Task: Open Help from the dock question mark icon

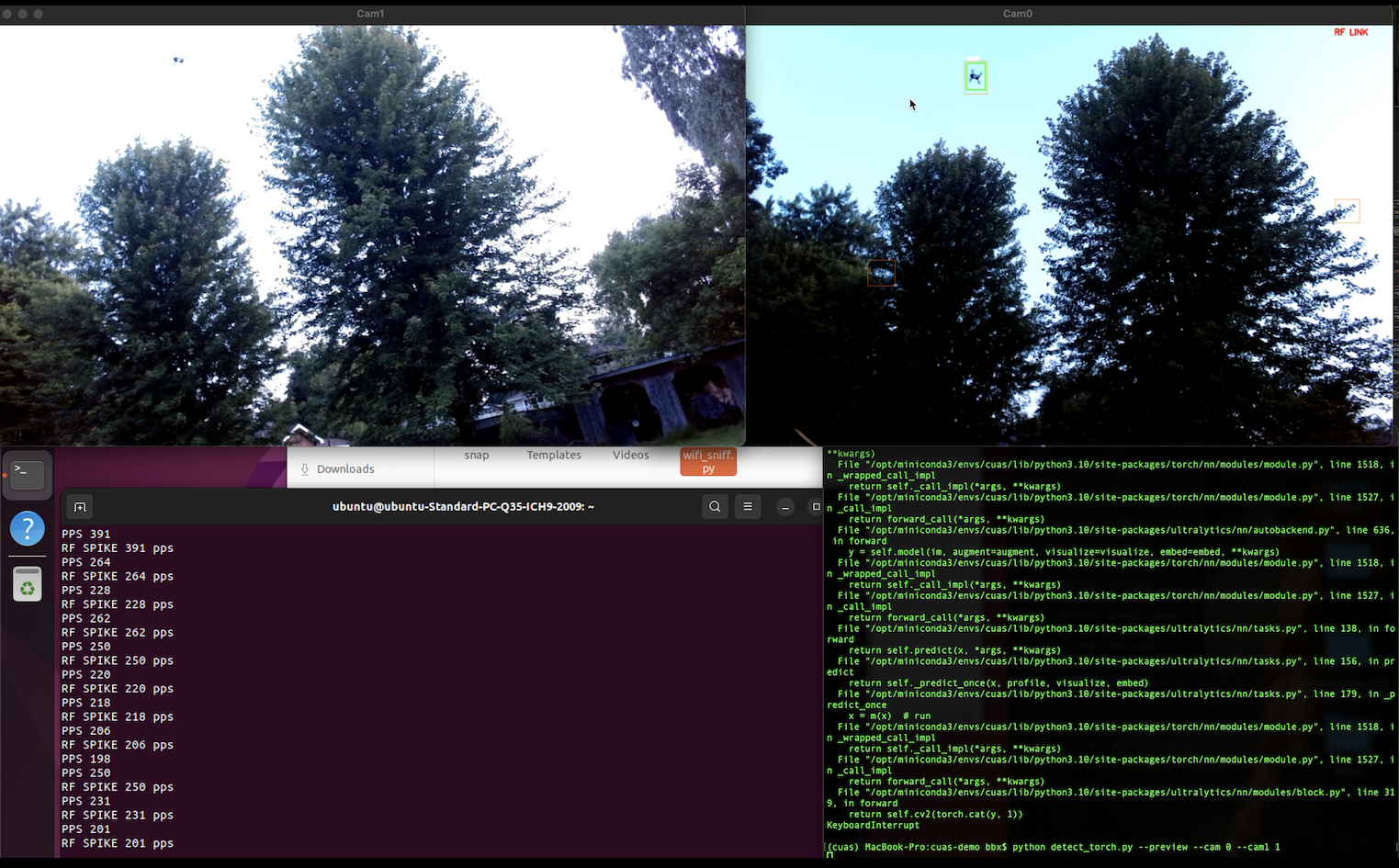Action: click(x=27, y=529)
